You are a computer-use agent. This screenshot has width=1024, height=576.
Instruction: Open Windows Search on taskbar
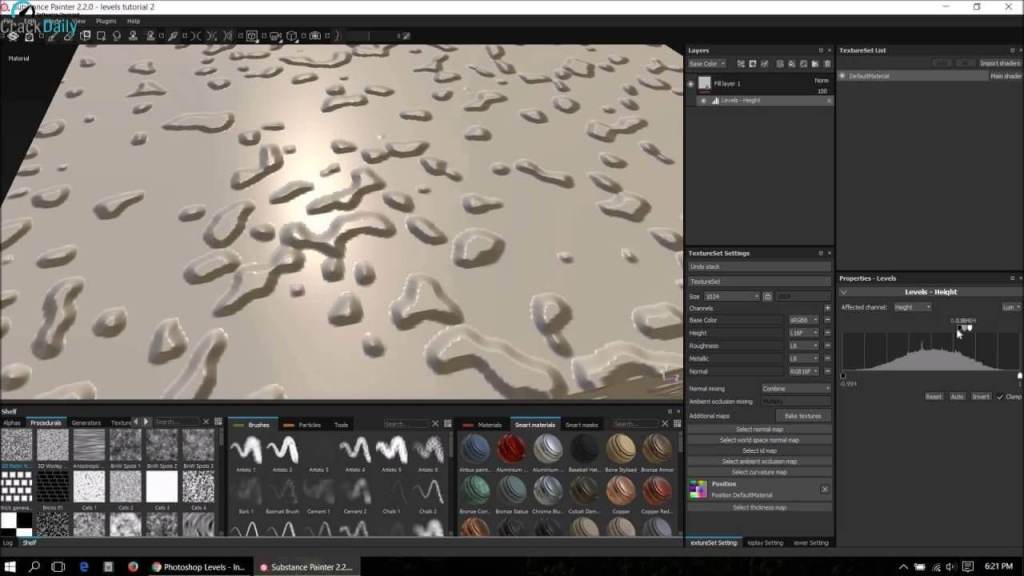pyautogui.click(x=34, y=566)
